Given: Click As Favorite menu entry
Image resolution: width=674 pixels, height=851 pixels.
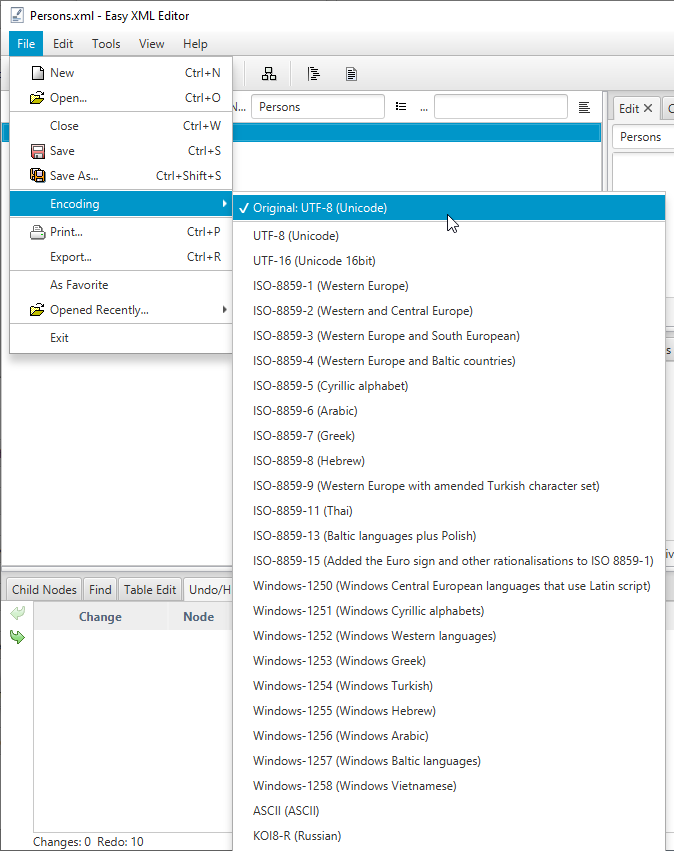Looking at the screenshot, I should (x=121, y=284).
